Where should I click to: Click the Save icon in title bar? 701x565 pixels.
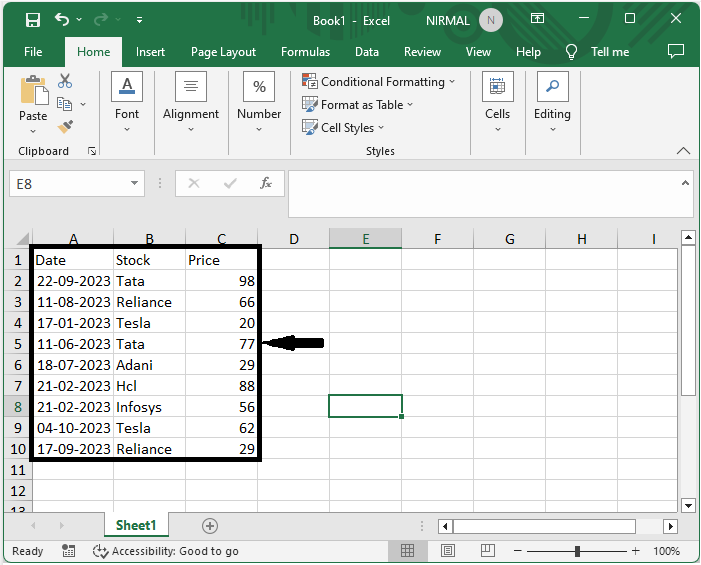click(33, 20)
